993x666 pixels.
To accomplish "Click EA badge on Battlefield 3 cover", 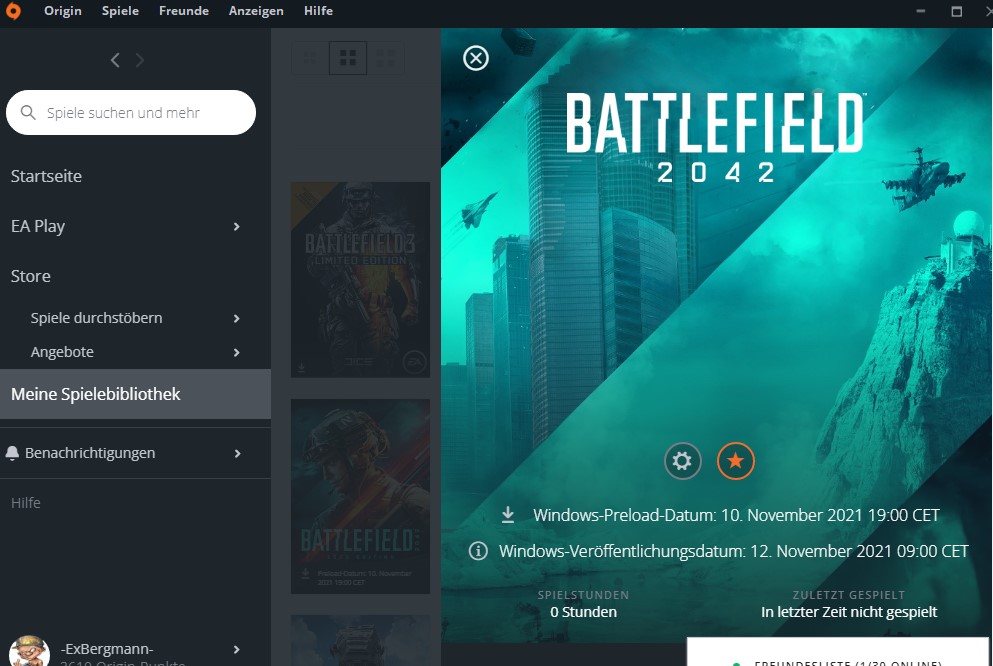I will point(414,362).
